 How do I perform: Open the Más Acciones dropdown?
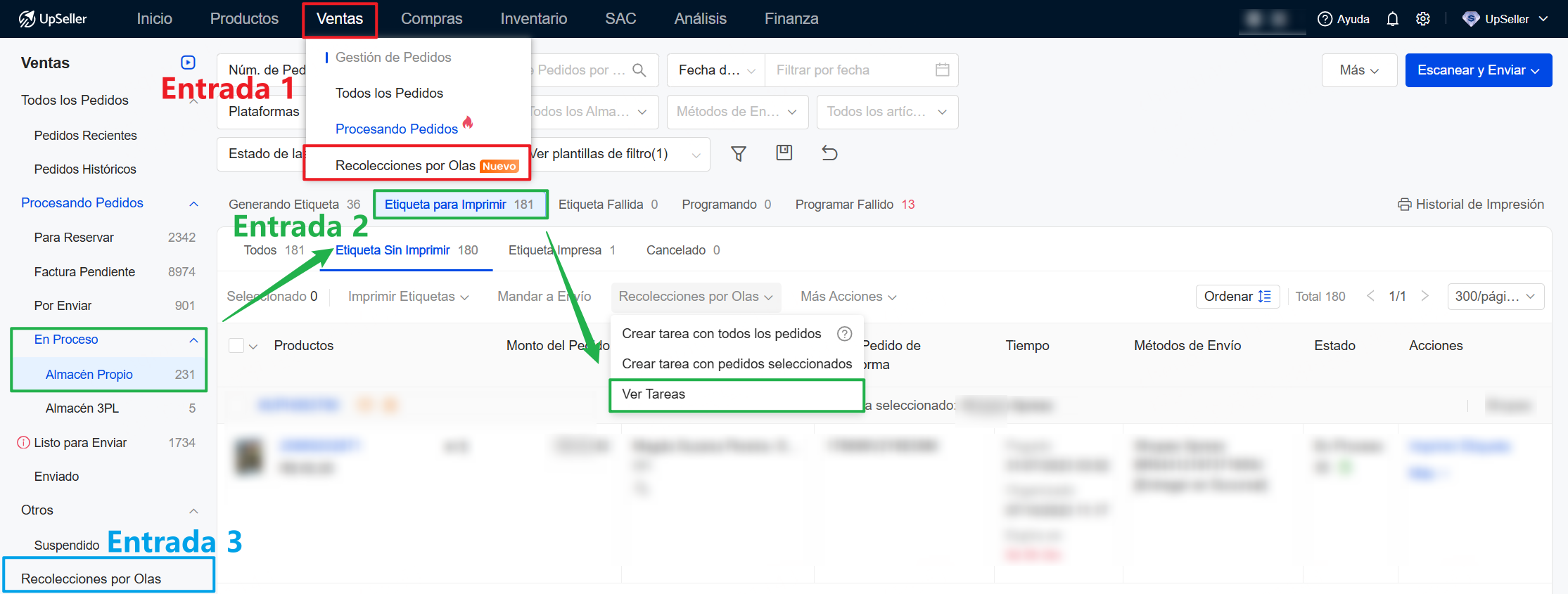(848, 297)
